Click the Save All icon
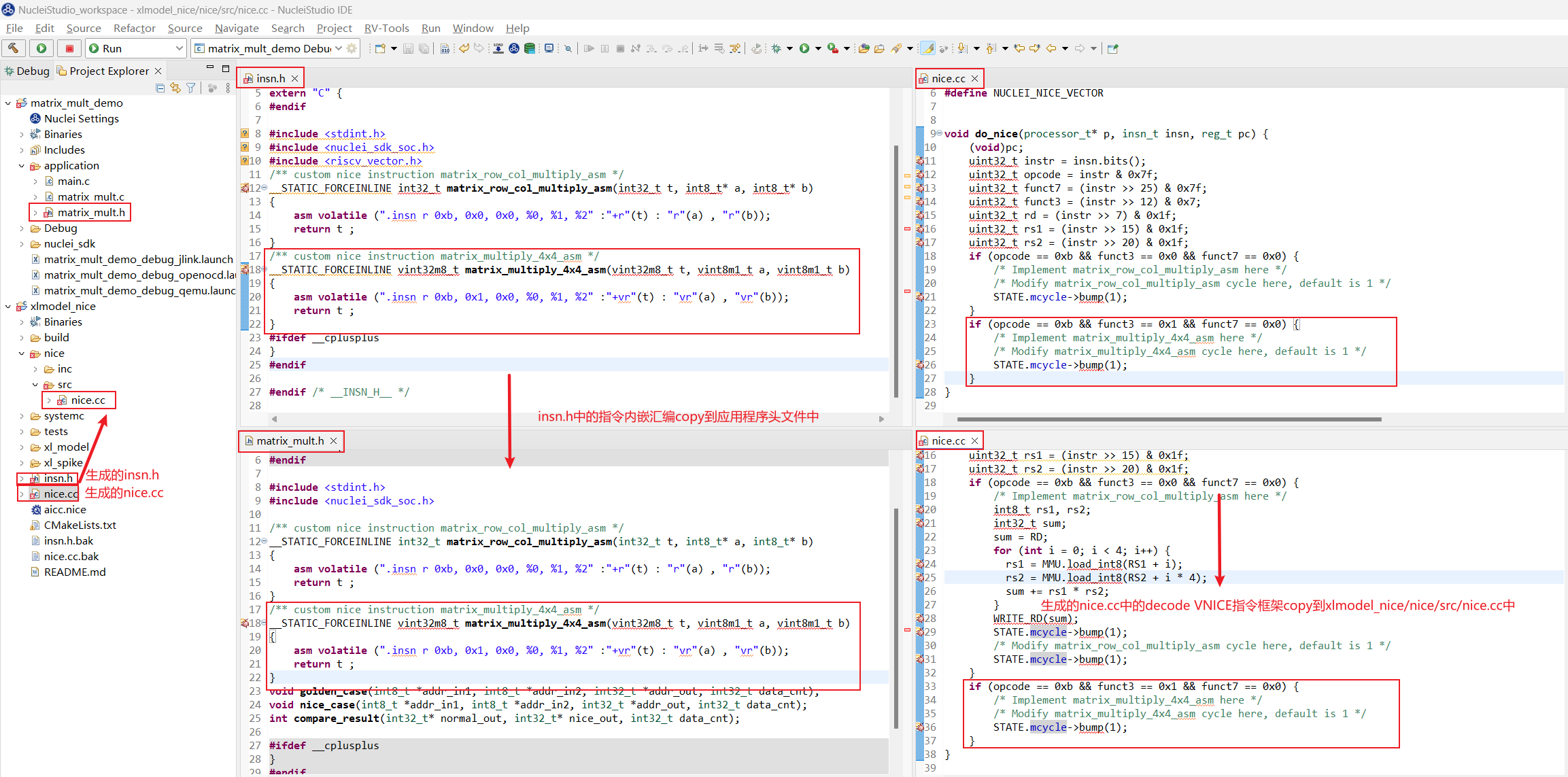The image size is (1568, 777). point(424,48)
